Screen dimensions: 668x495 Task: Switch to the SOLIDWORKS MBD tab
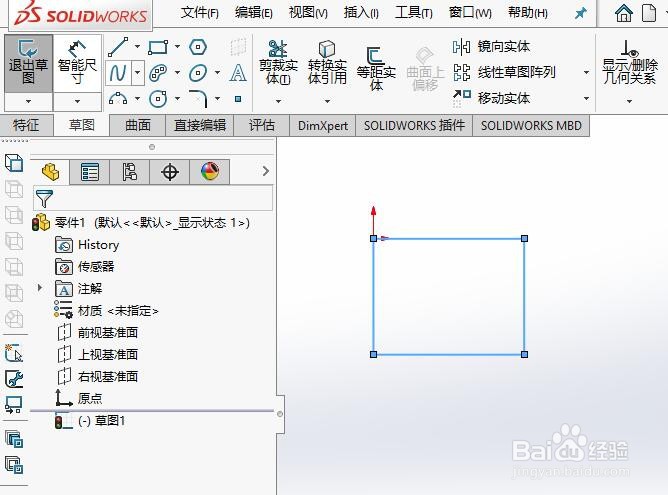click(x=531, y=125)
